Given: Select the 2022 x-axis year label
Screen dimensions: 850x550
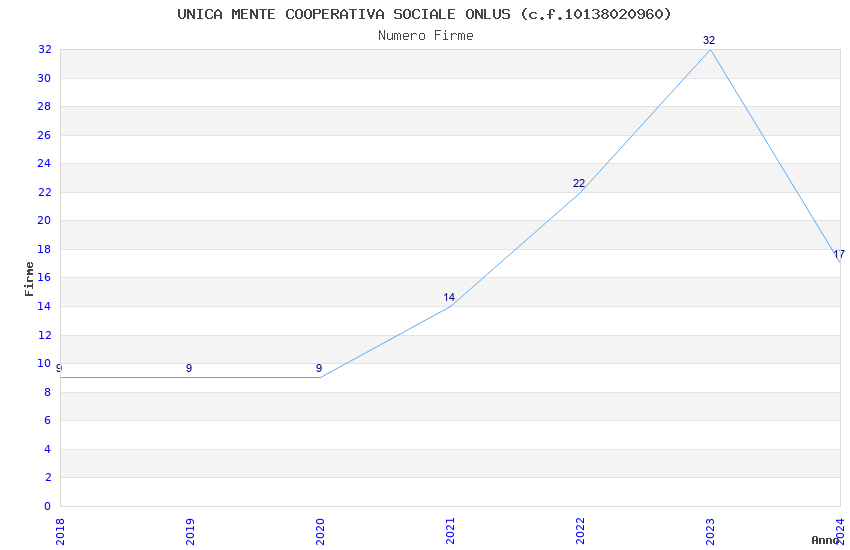Looking at the screenshot, I should tap(580, 532).
